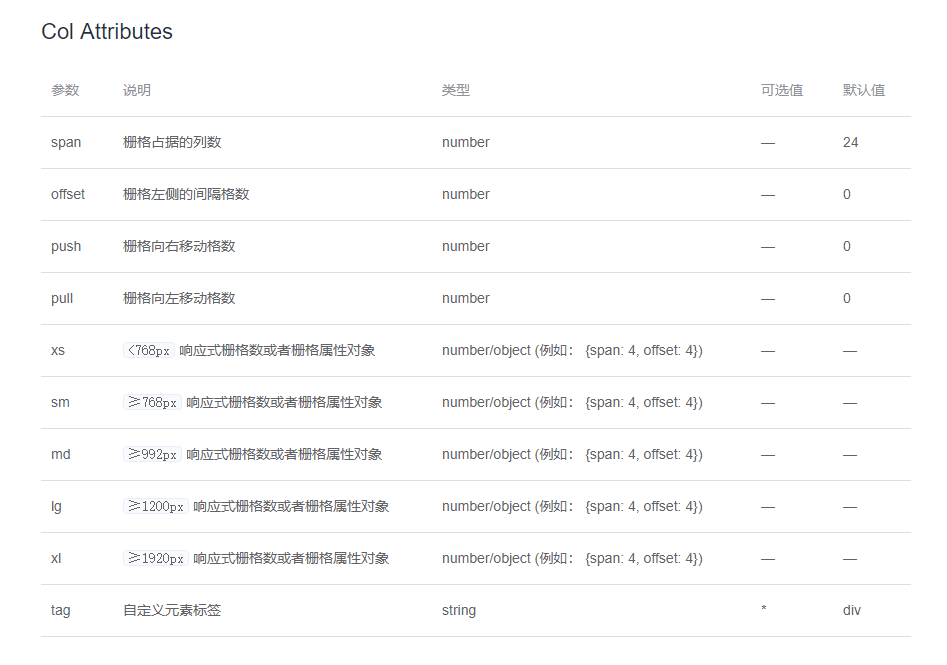Click number/object type in lg row

(572, 506)
